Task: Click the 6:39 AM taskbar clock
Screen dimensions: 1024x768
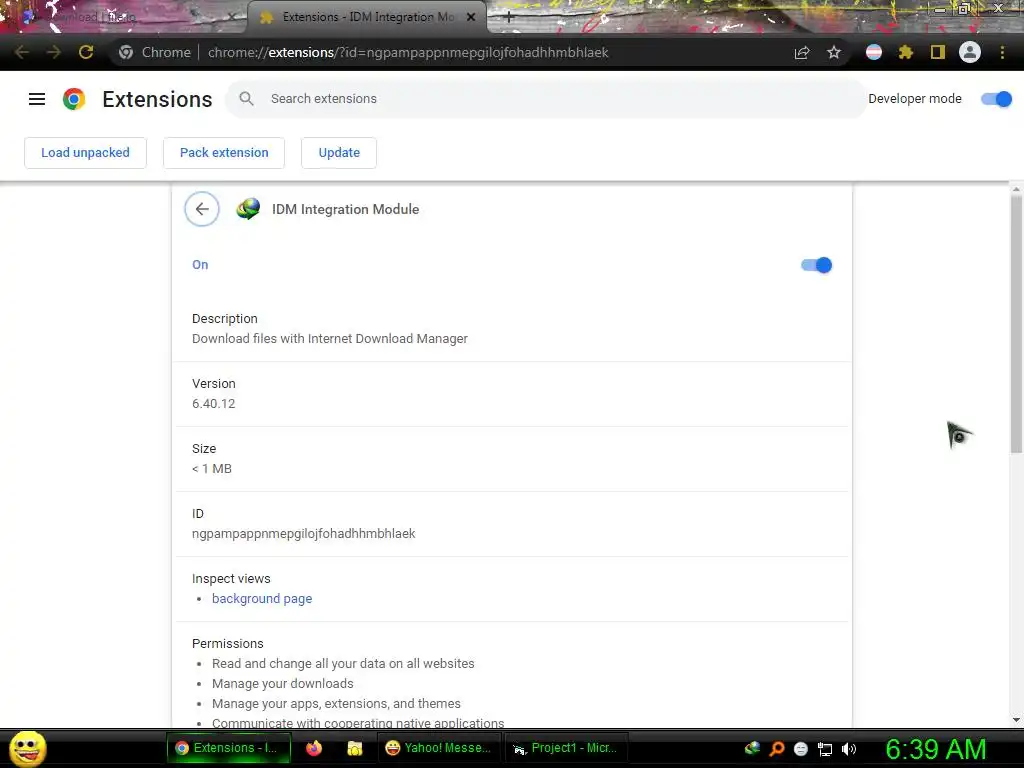Action: pyautogui.click(x=935, y=749)
